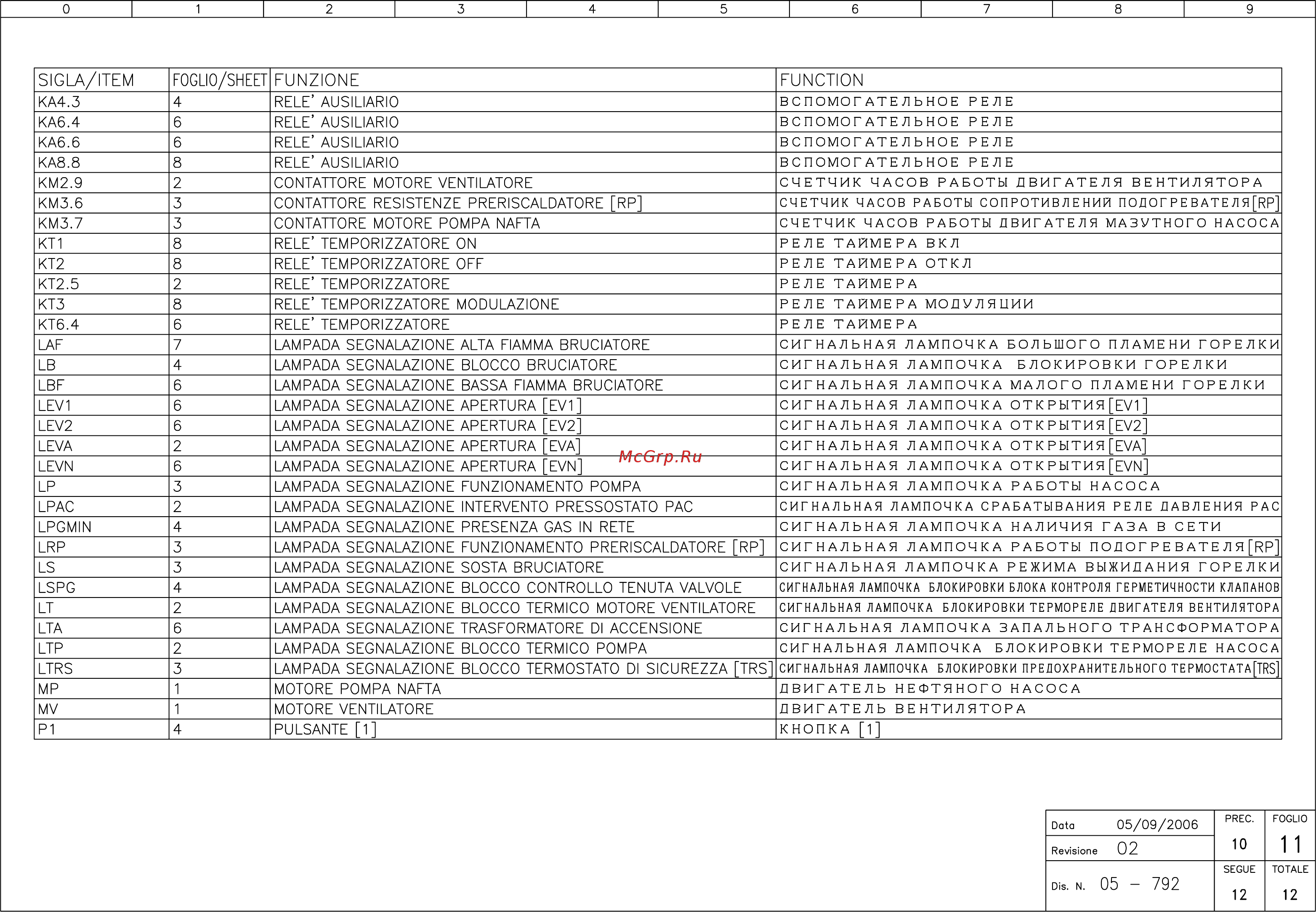This screenshot has width=1316, height=912.
Task: Select the LEV2 item cell
Action: pyautogui.click(x=102, y=426)
